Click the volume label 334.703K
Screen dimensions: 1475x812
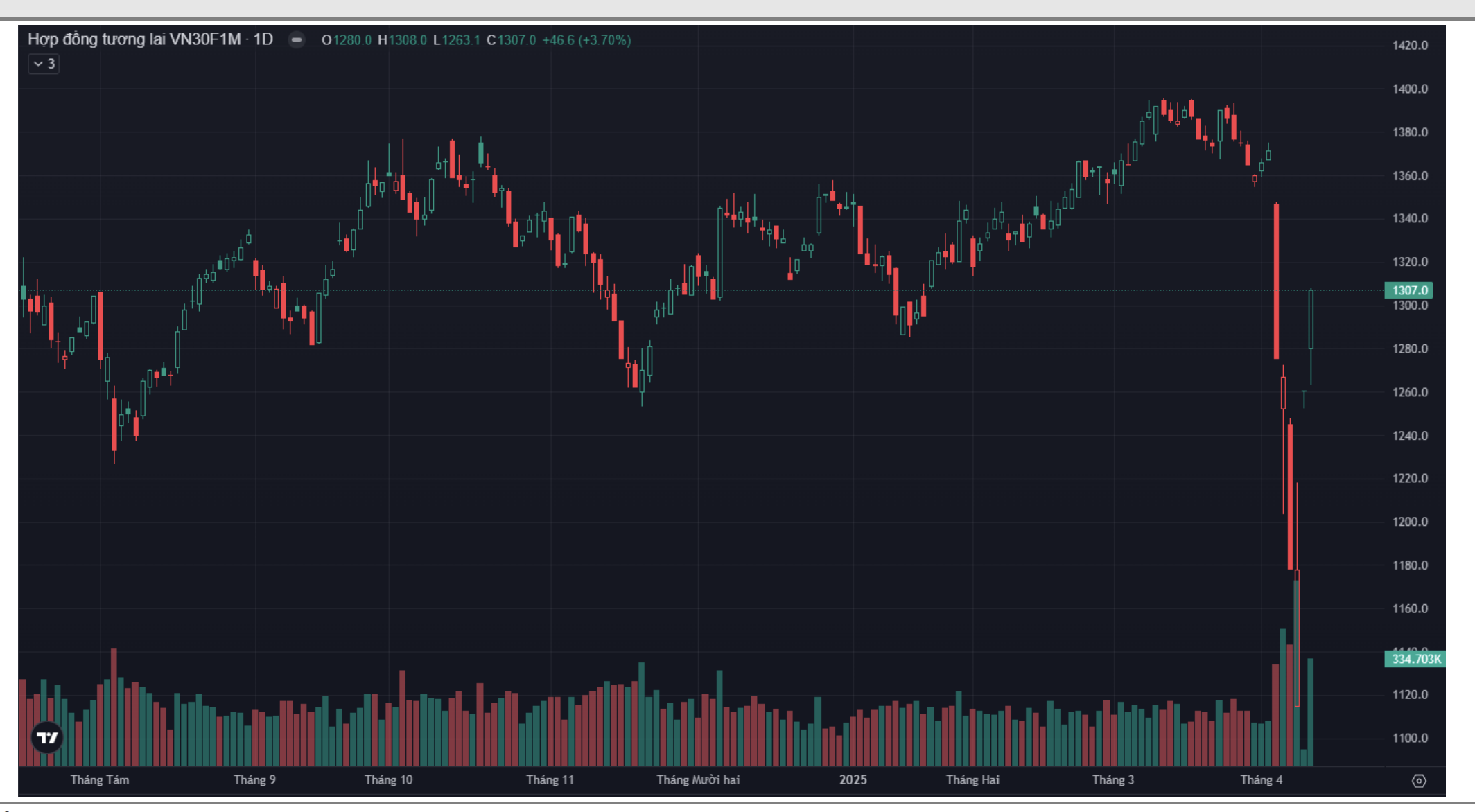[1415, 659]
